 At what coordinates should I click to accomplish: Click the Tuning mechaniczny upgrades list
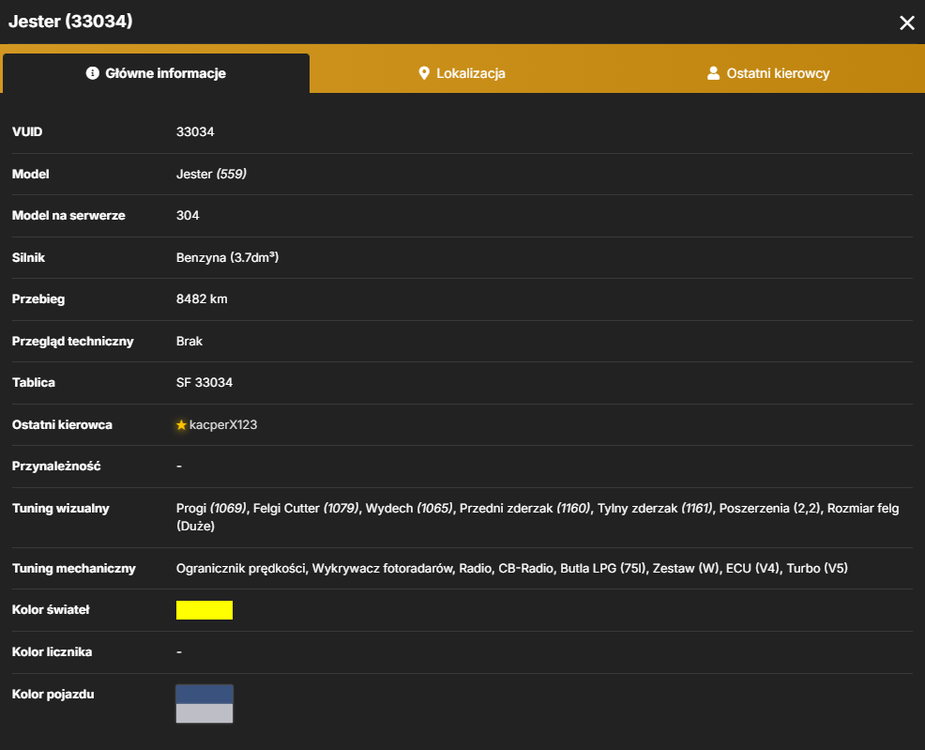click(511, 568)
